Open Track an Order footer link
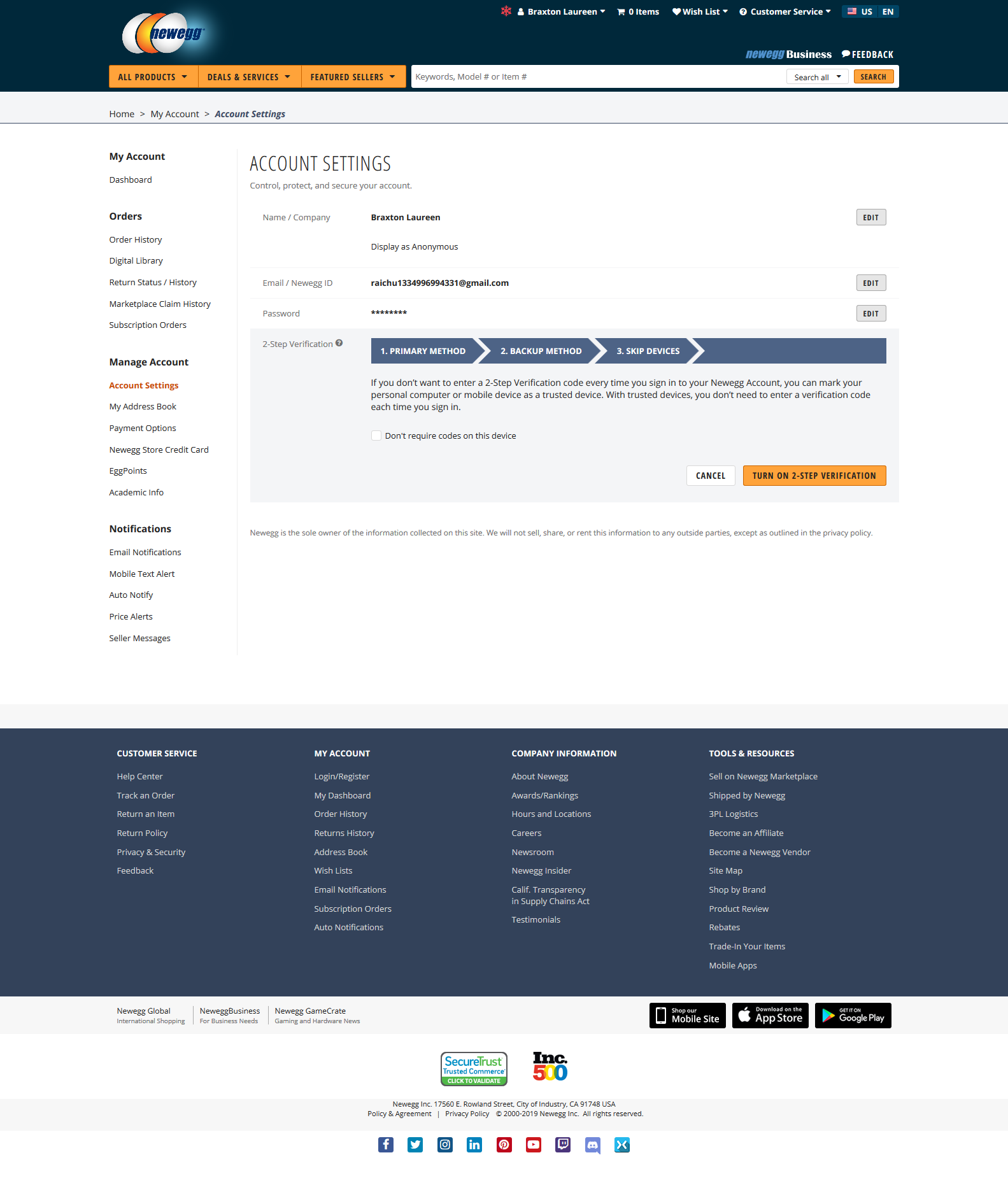The image size is (1008, 1183). click(x=146, y=795)
